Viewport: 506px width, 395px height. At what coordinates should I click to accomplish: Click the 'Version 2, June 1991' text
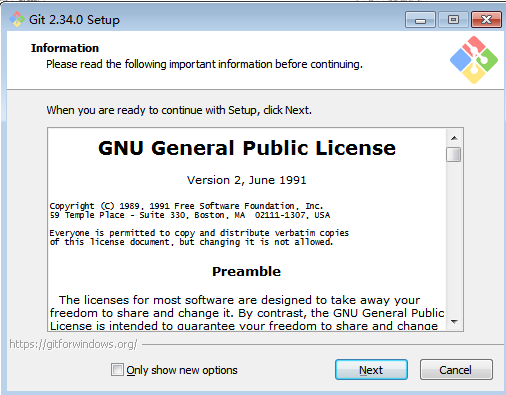point(246,180)
